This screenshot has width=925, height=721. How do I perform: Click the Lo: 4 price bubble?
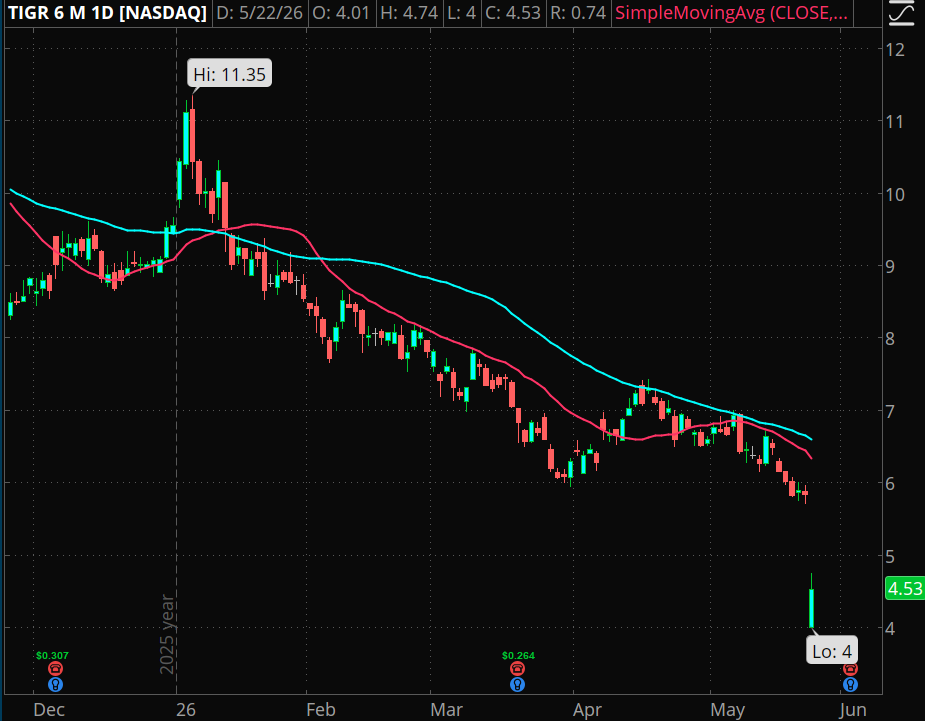pos(832,651)
